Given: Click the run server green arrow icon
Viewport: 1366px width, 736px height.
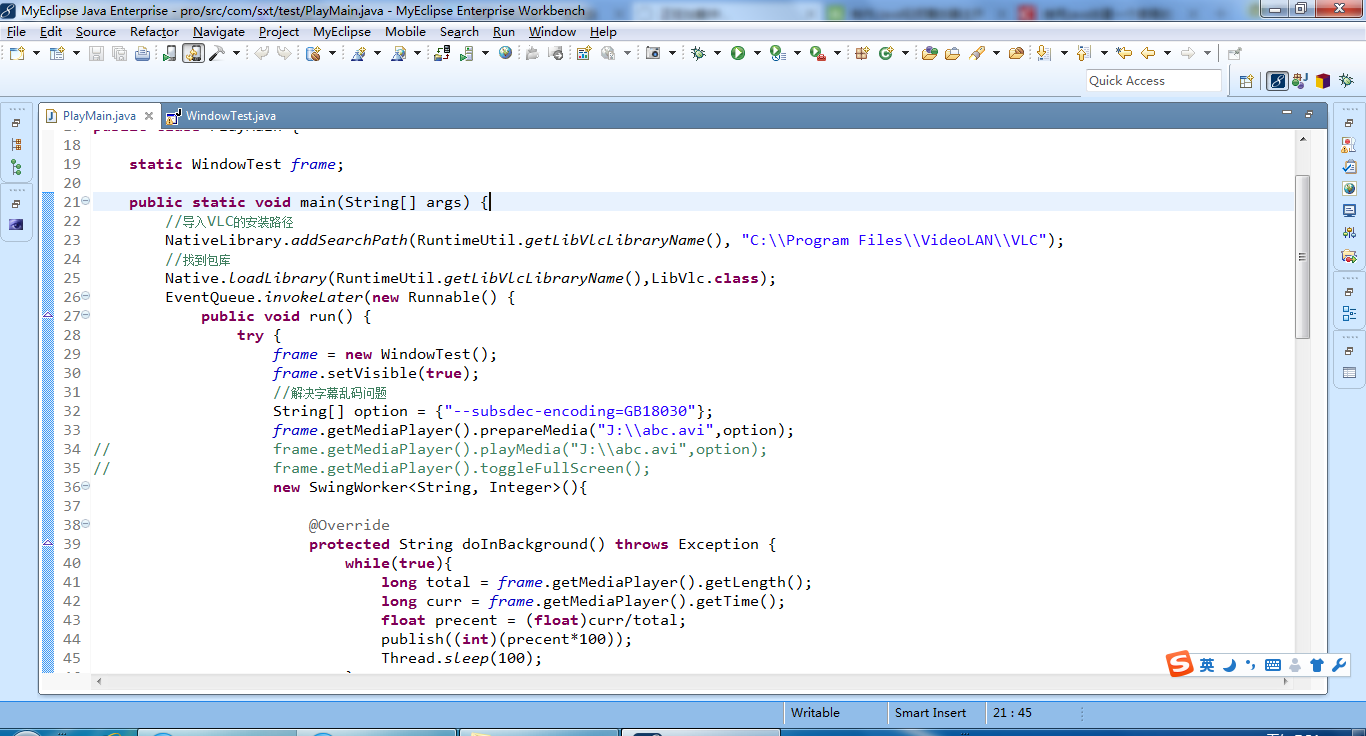Looking at the screenshot, I should [x=466, y=53].
